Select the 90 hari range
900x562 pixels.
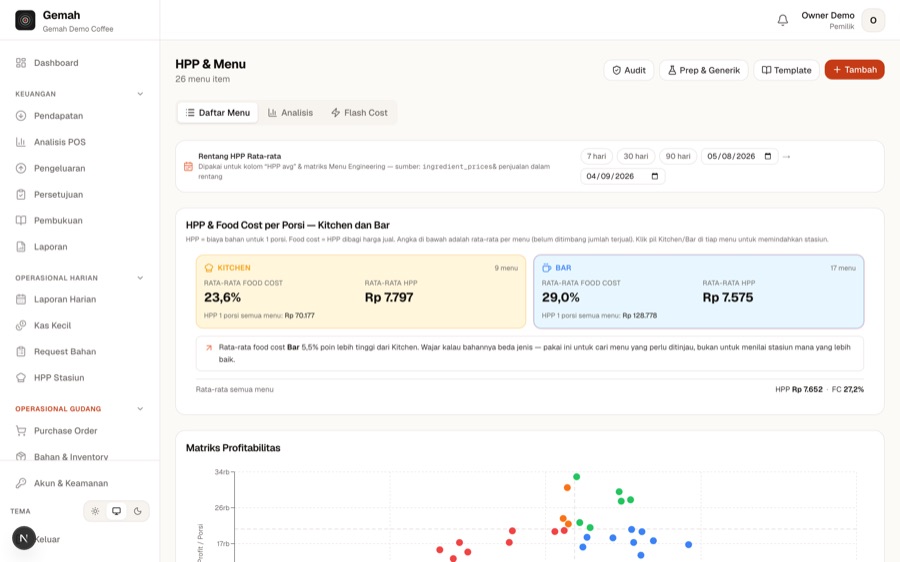[x=678, y=156]
